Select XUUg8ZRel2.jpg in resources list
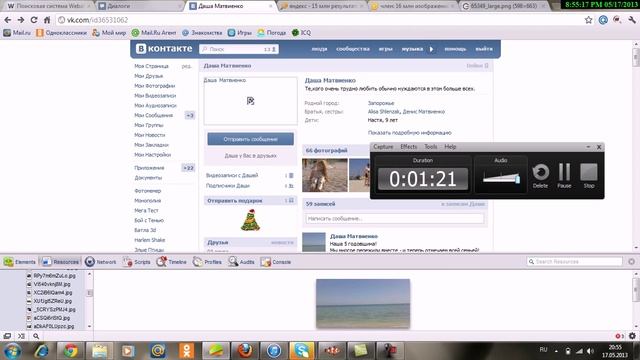The image size is (640, 360). click(x=52, y=301)
